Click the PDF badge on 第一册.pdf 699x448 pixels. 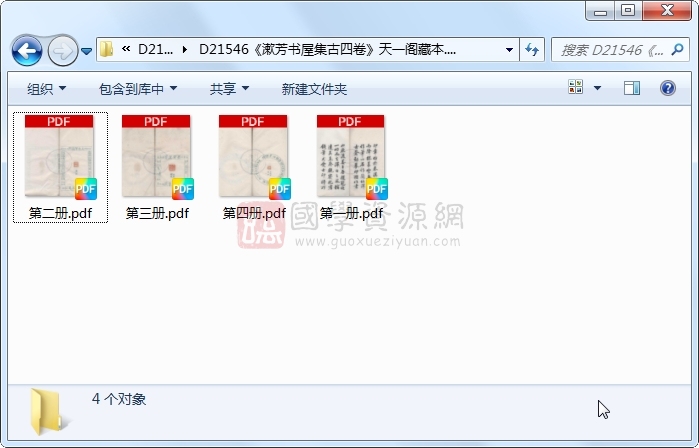tap(377, 189)
